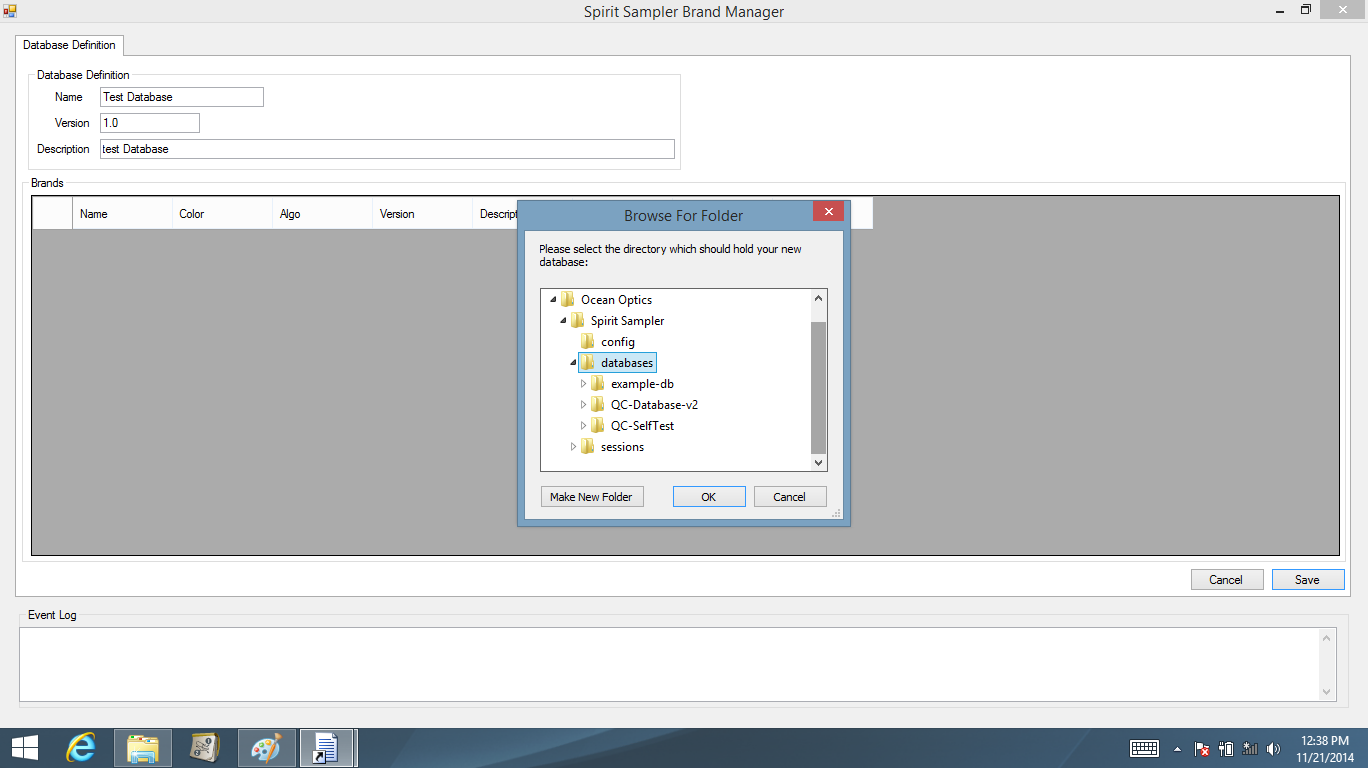The height and width of the screenshot is (768, 1368).
Task: Expand the example-db folder node
Action: click(x=583, y=384)
